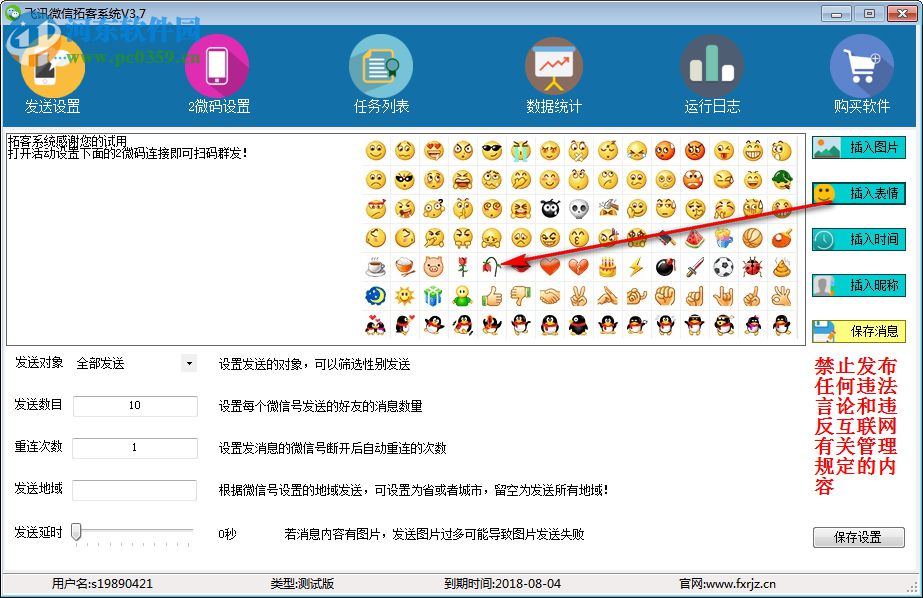Insert the coffee cup emoji
This screenshot has height=598, width=923.
pyautogui.click(x=376, y=267)
